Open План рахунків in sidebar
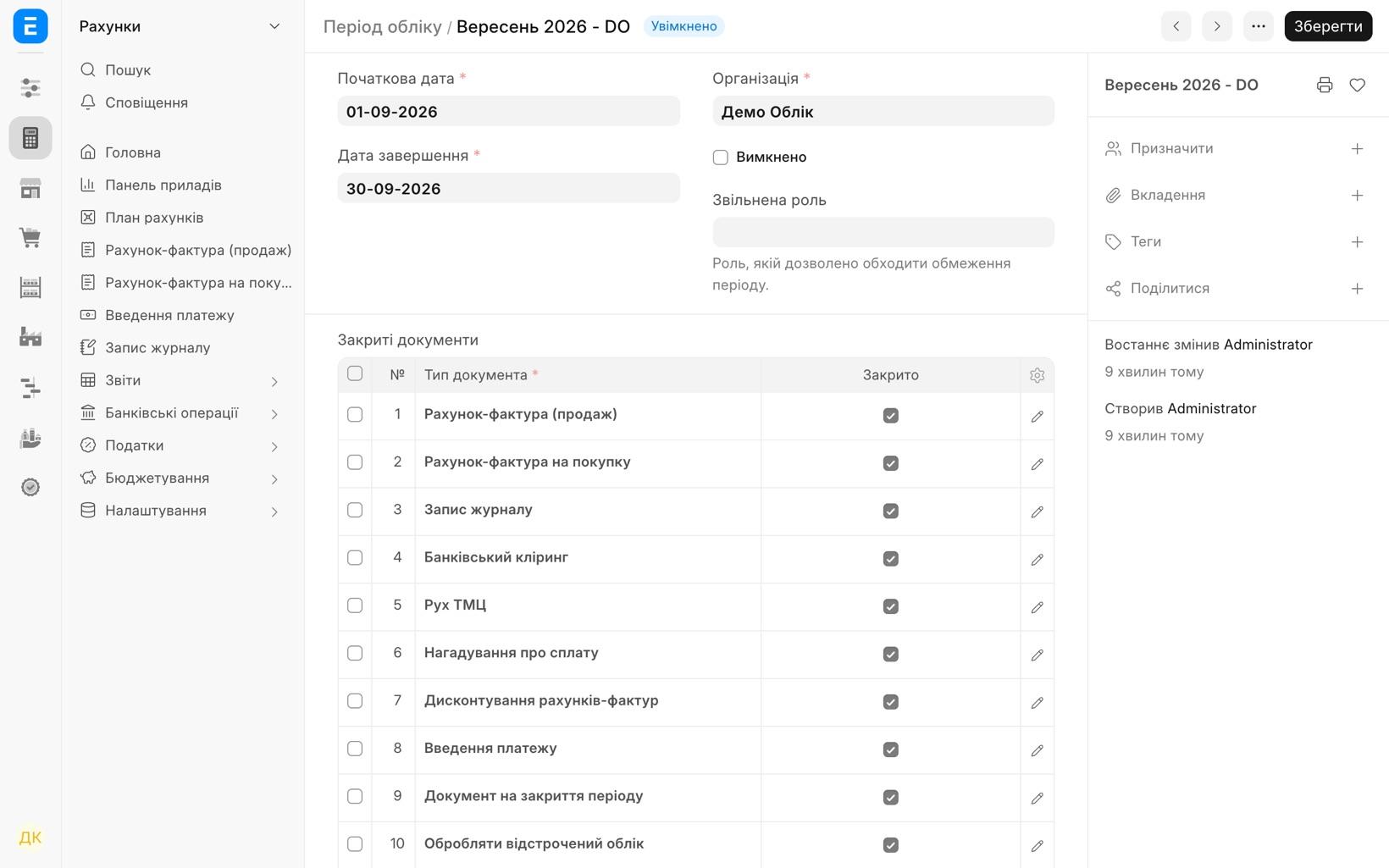Viewport: 1389px width, 868px height. [154, 218]
